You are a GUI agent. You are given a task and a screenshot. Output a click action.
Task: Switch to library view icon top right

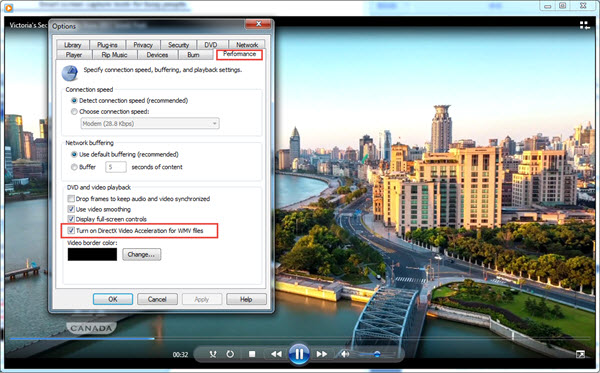(584, 26)
